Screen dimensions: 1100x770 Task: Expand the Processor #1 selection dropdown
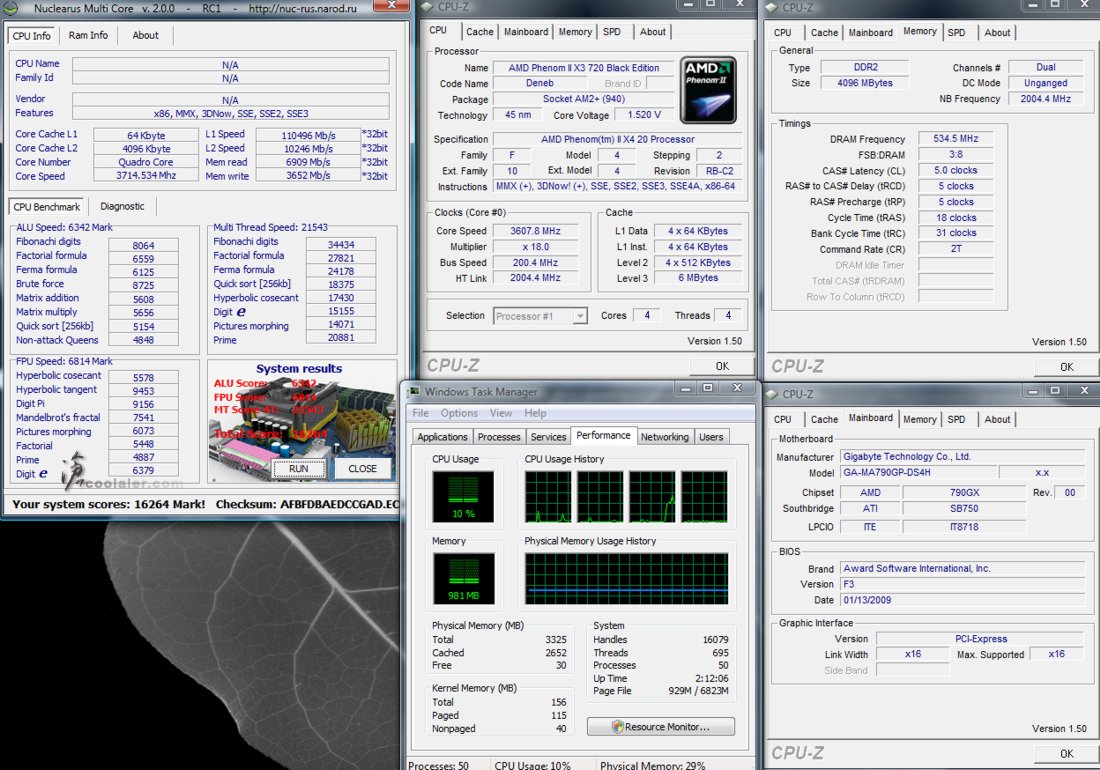tap(580, 316)
